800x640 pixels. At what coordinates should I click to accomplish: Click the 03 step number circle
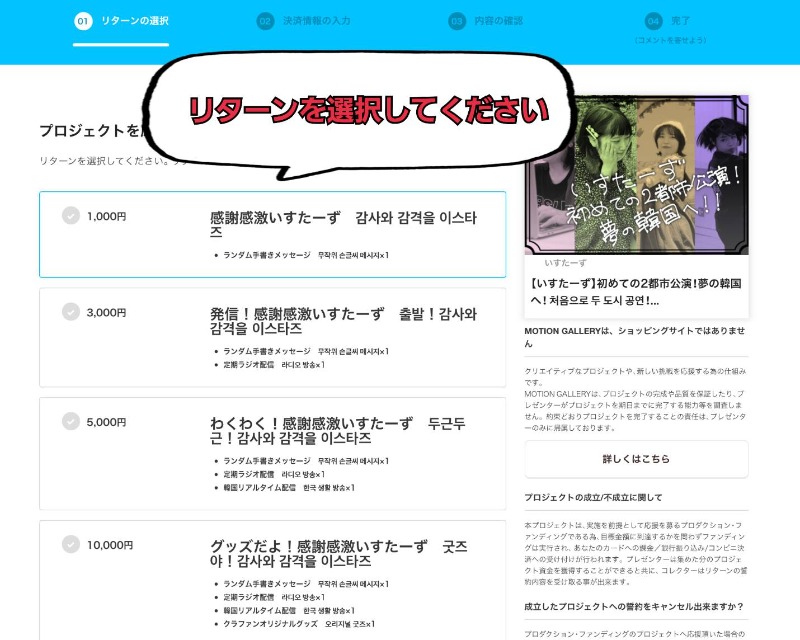point(457,21)
